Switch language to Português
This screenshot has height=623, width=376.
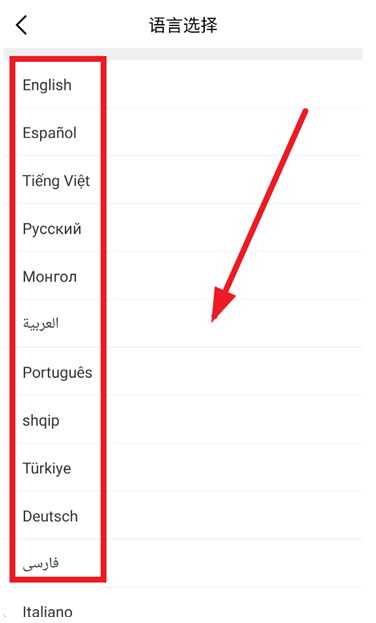click(x=183, y=372)
